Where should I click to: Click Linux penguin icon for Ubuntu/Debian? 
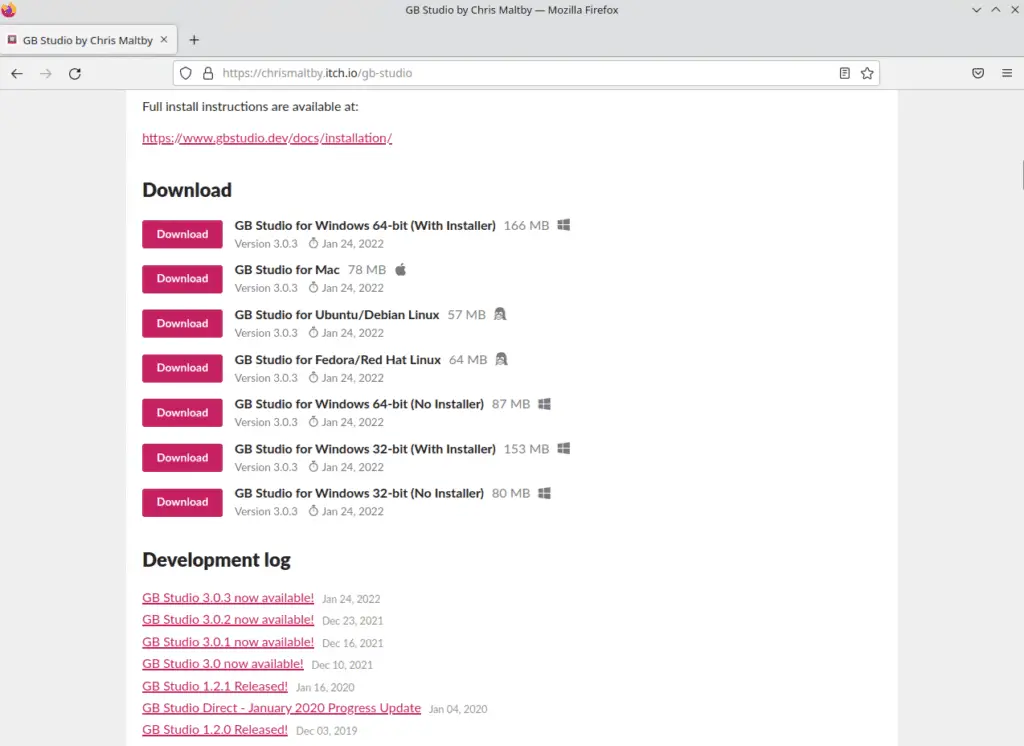[x=500, y=314]
